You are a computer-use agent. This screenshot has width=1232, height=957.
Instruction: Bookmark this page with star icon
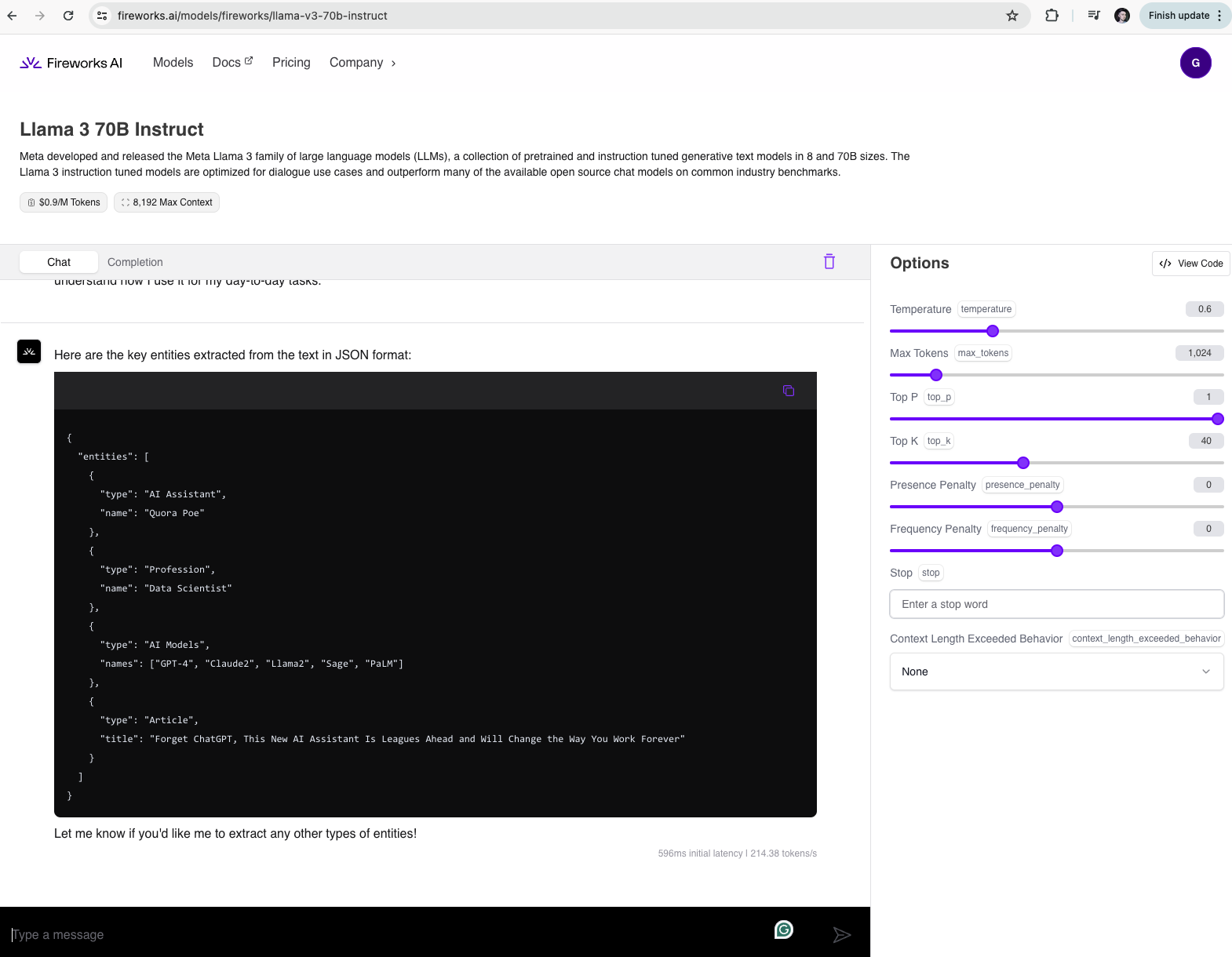point(1012,16)
